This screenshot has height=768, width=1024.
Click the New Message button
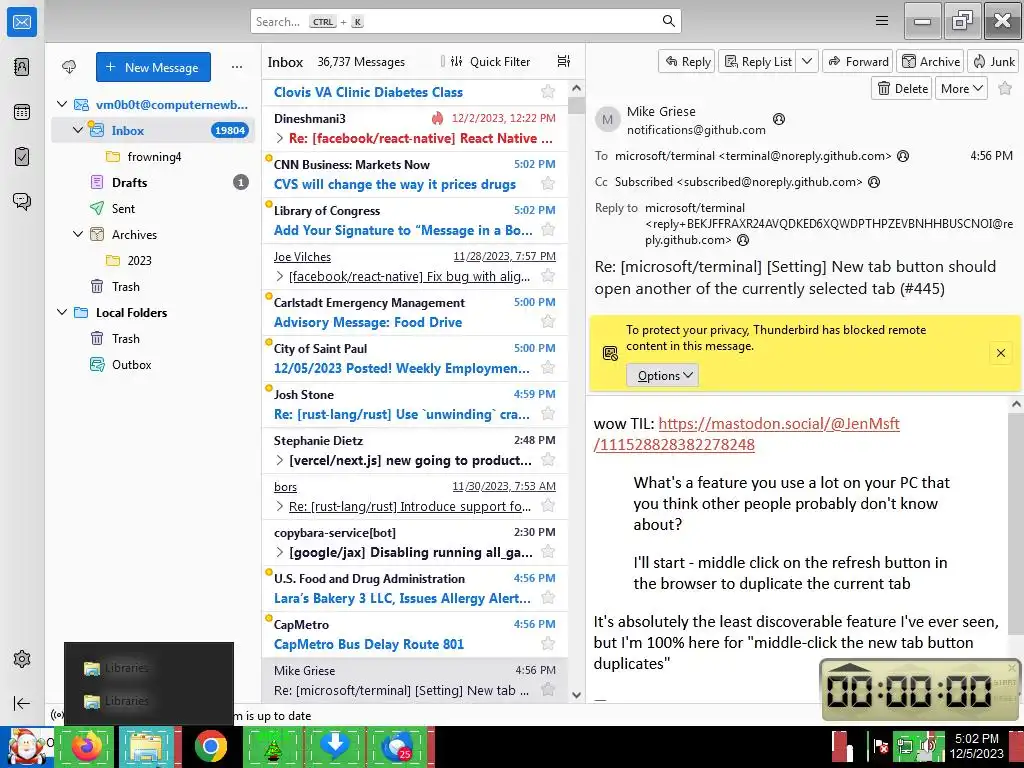[x=153, y=67]
